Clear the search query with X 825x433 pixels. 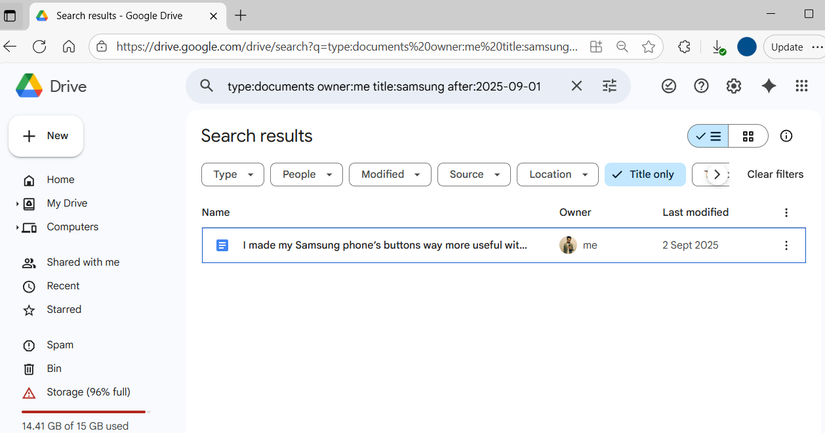(576, 86)
